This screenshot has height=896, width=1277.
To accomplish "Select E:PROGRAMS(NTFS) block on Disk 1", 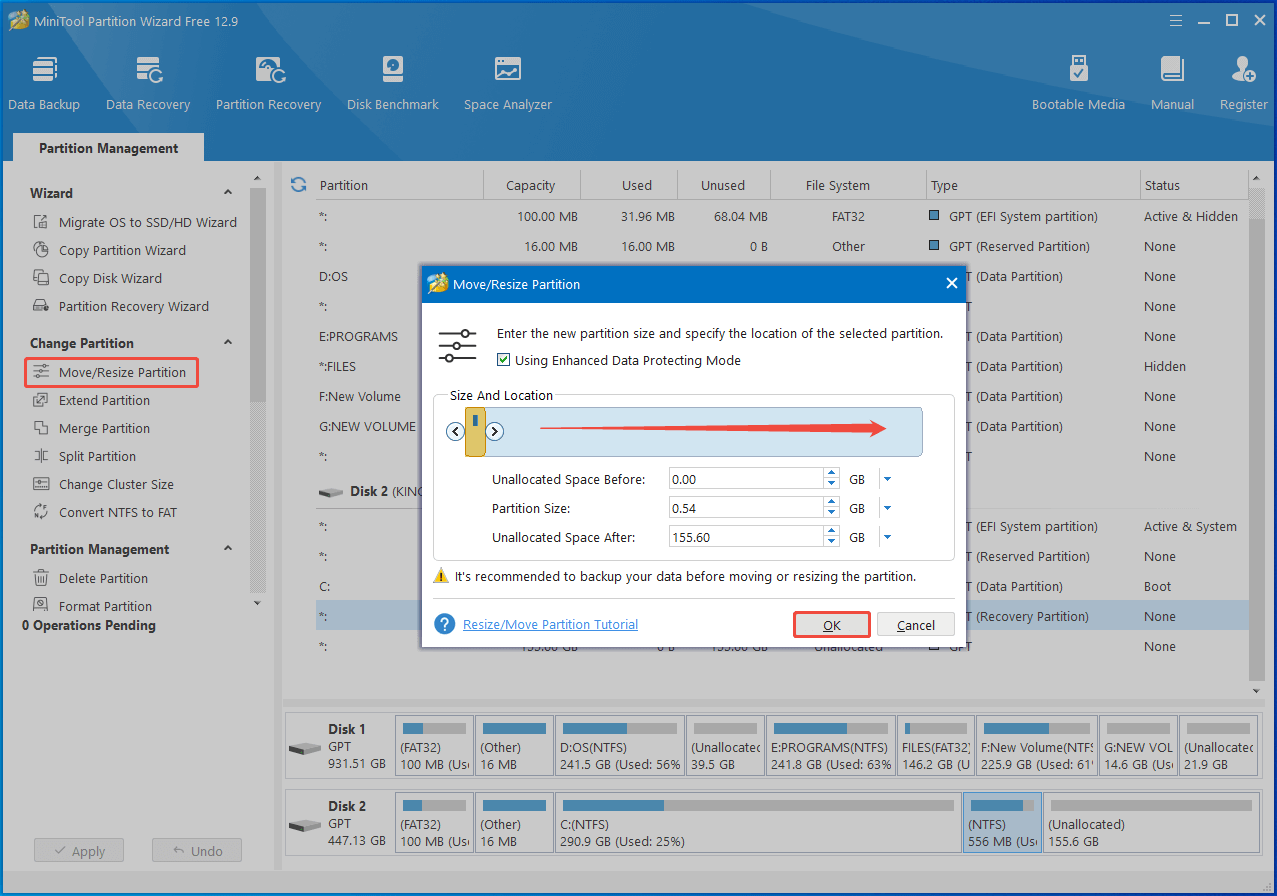I will (x=831, y=746).
